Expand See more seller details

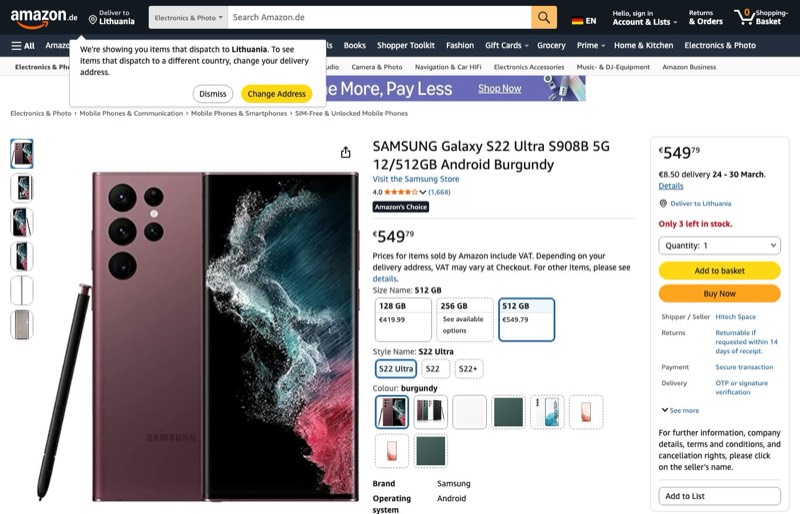[680, 410]
